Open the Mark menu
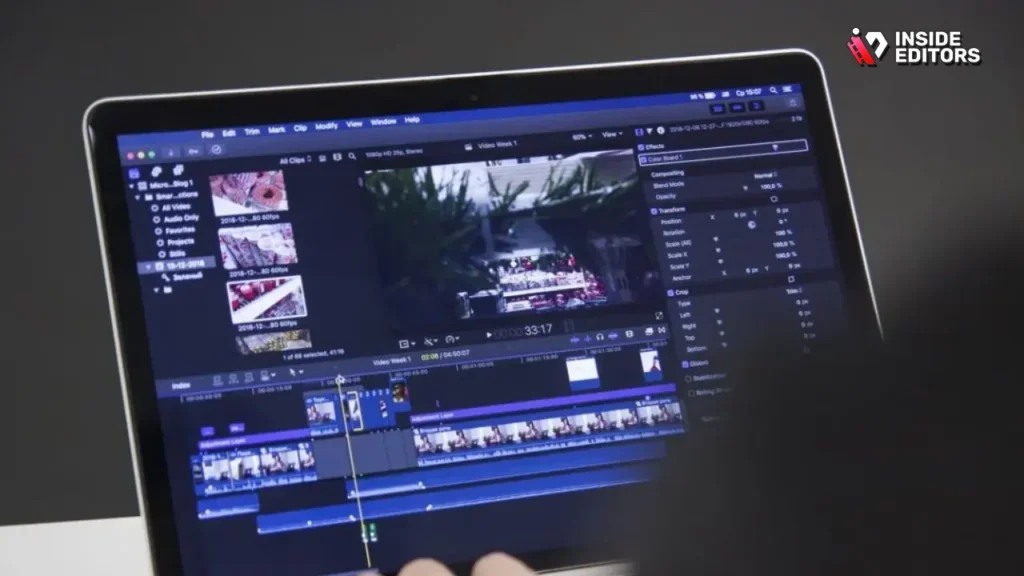The image size is (1024, 576). click(276, 130)
